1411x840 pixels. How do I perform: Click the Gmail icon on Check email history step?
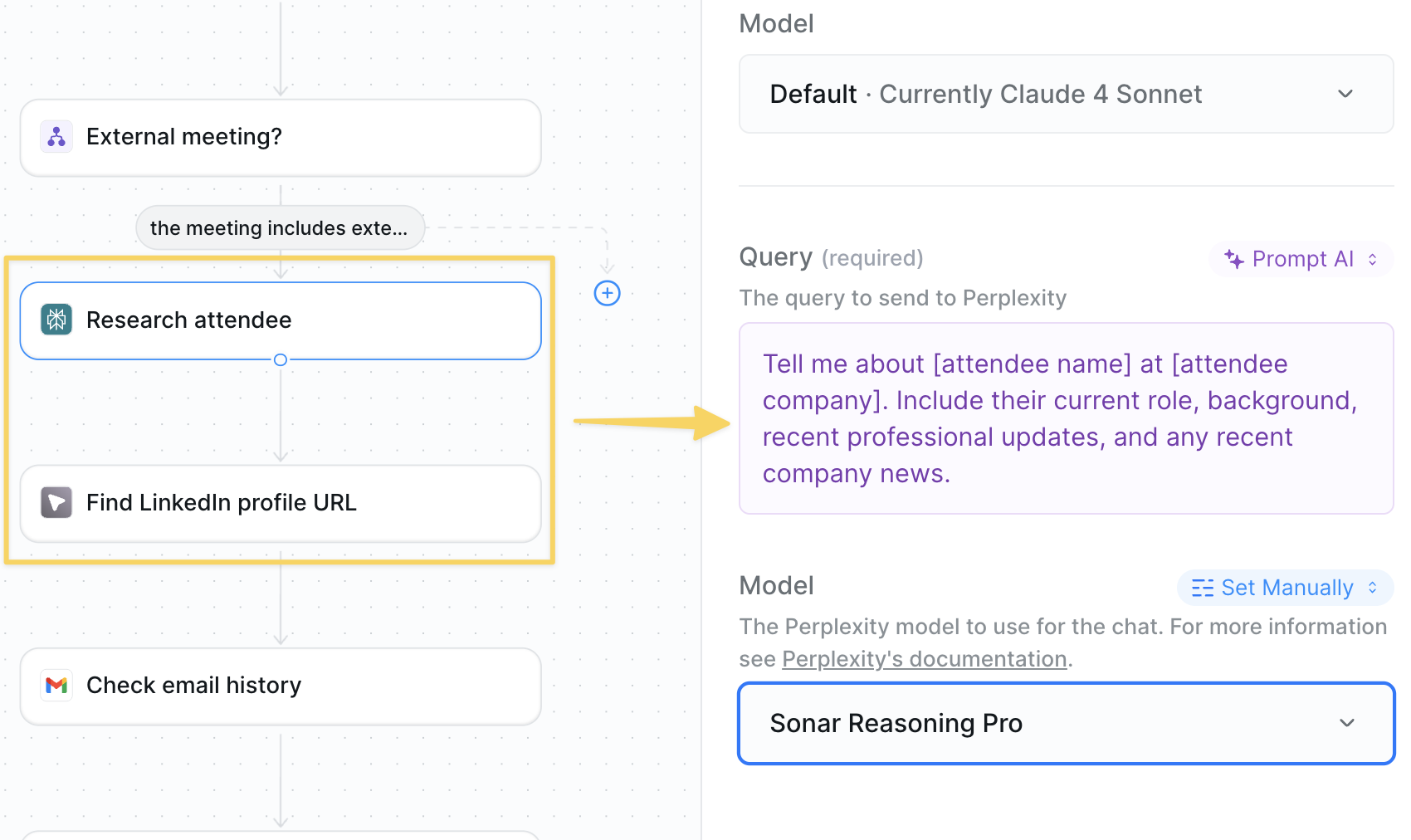coord(55,685)
